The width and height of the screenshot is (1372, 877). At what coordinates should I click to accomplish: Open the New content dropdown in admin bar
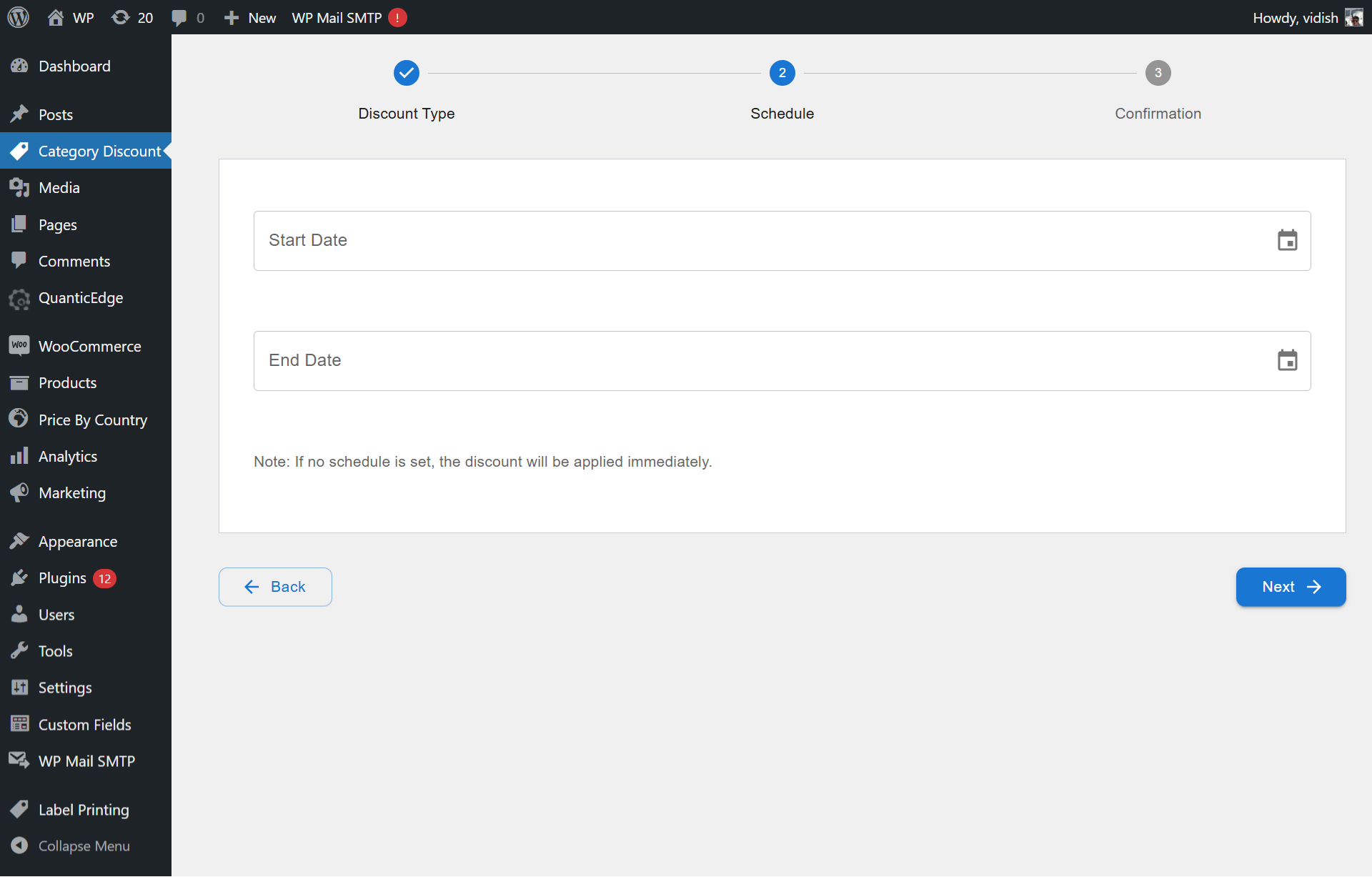[250, 17]
